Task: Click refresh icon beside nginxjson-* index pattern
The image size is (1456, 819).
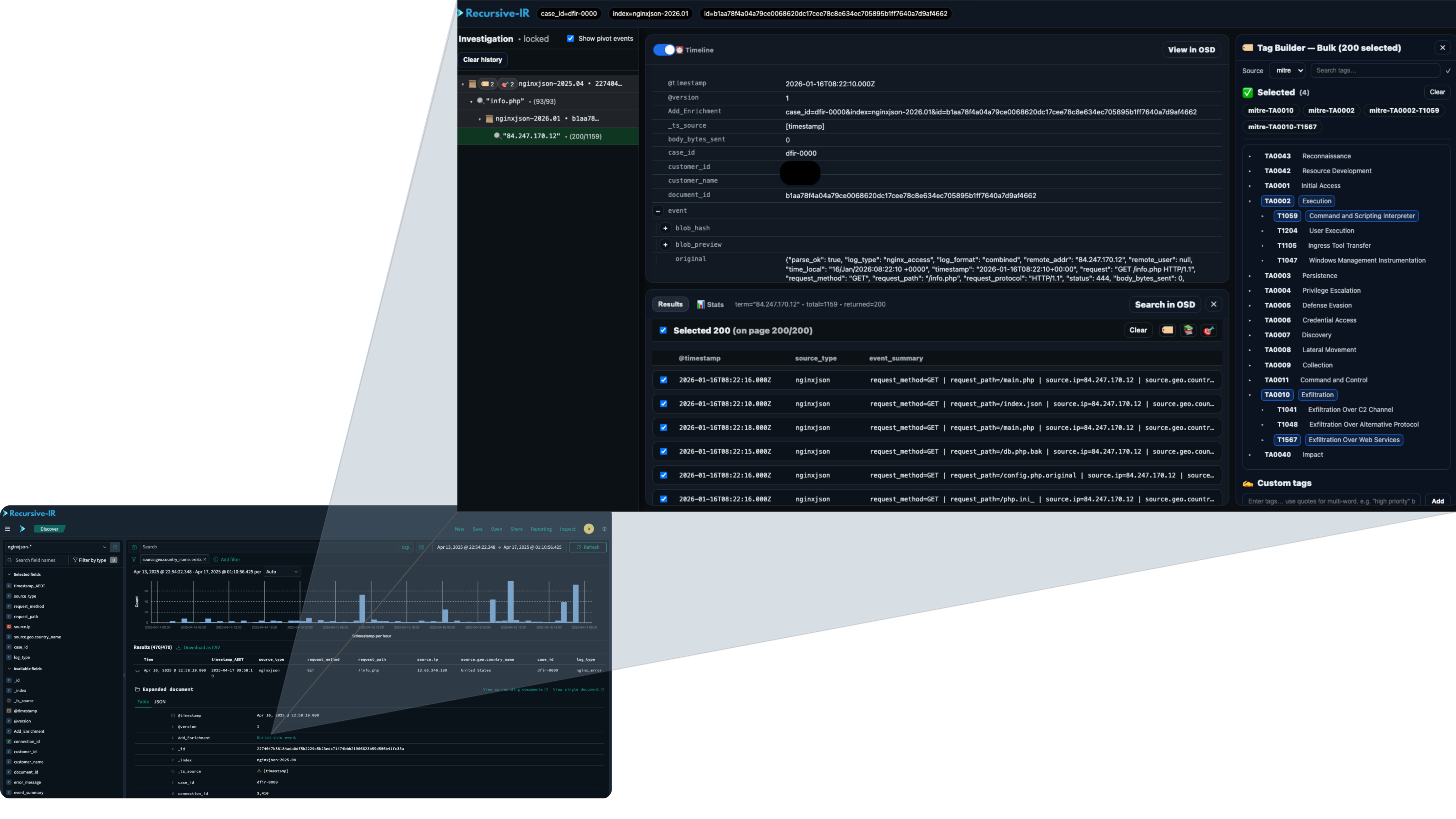Action: [x=115, y=547]
